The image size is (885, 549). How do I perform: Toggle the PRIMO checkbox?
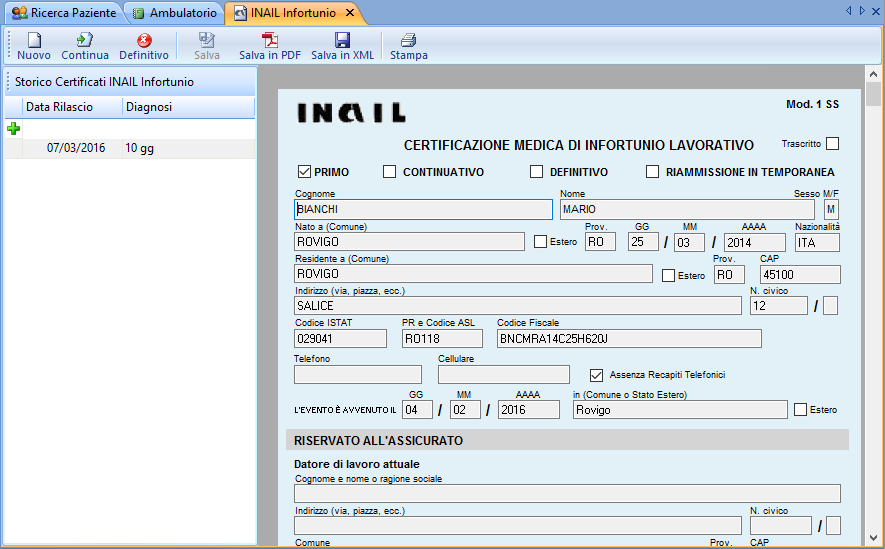[x=304, y=172]
